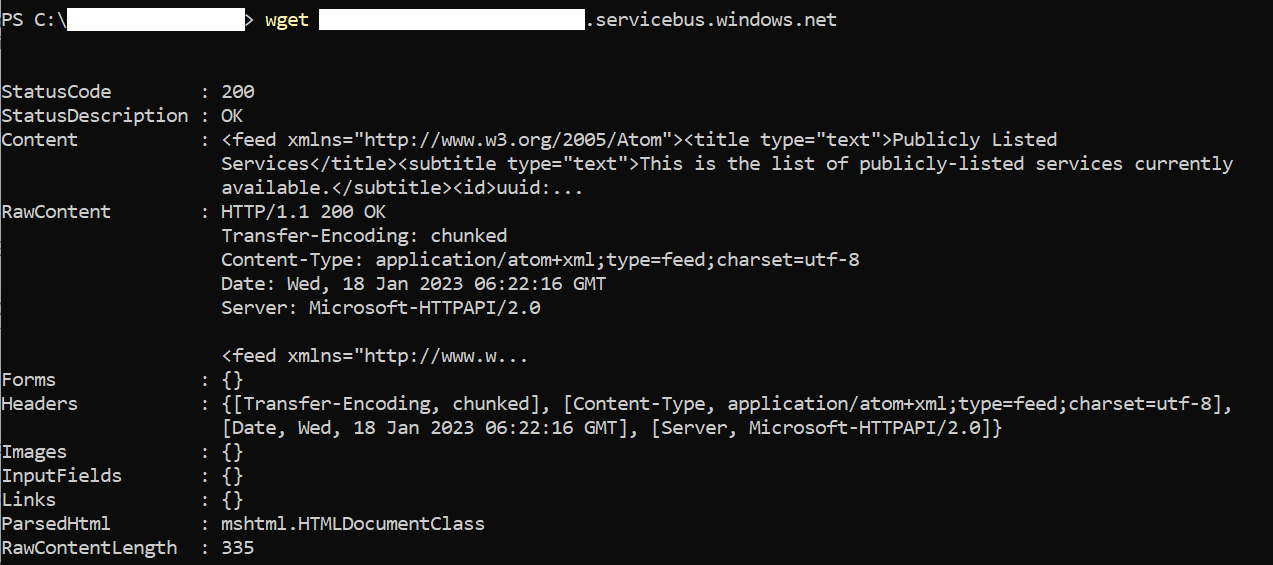Click the StatusDescription label

(x=95, y=116)
